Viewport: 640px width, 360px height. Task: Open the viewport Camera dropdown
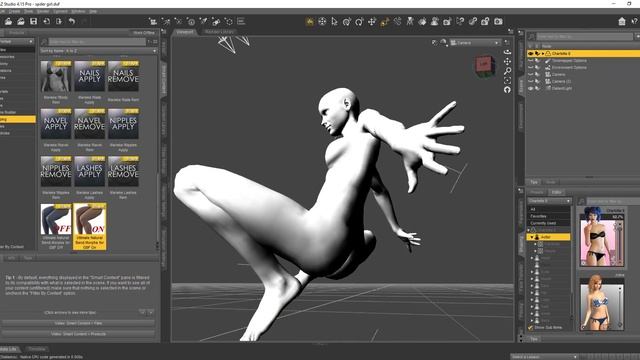(475, 42)
